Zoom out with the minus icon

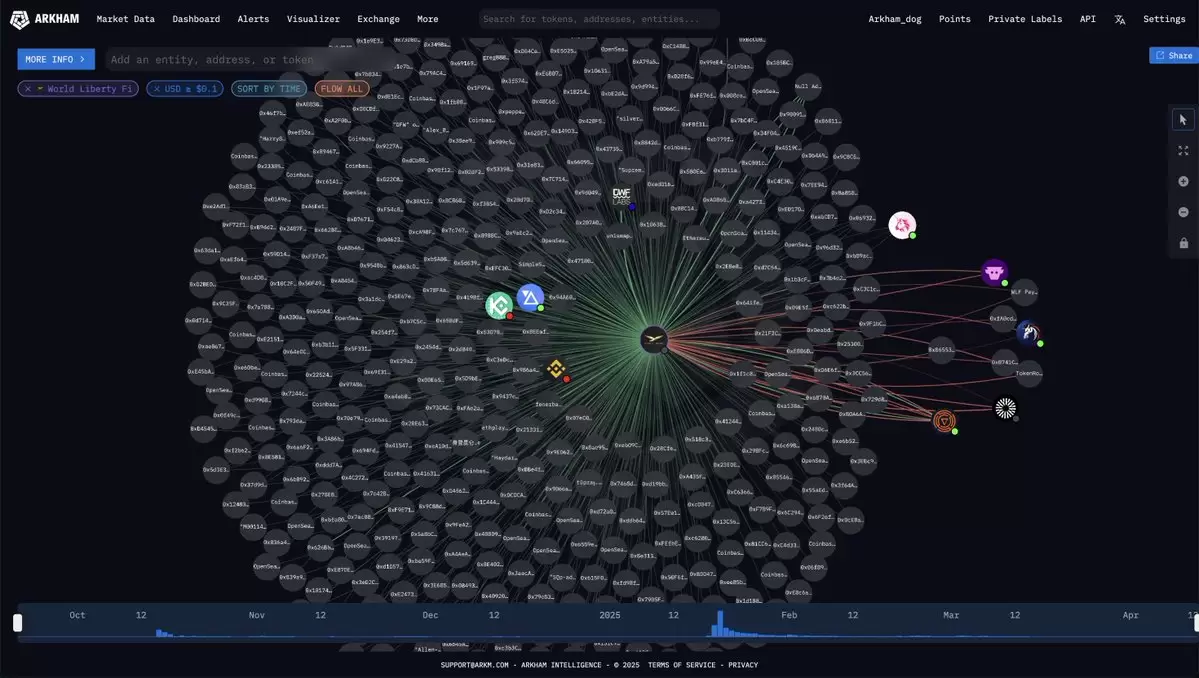(x=1183, y=212)
